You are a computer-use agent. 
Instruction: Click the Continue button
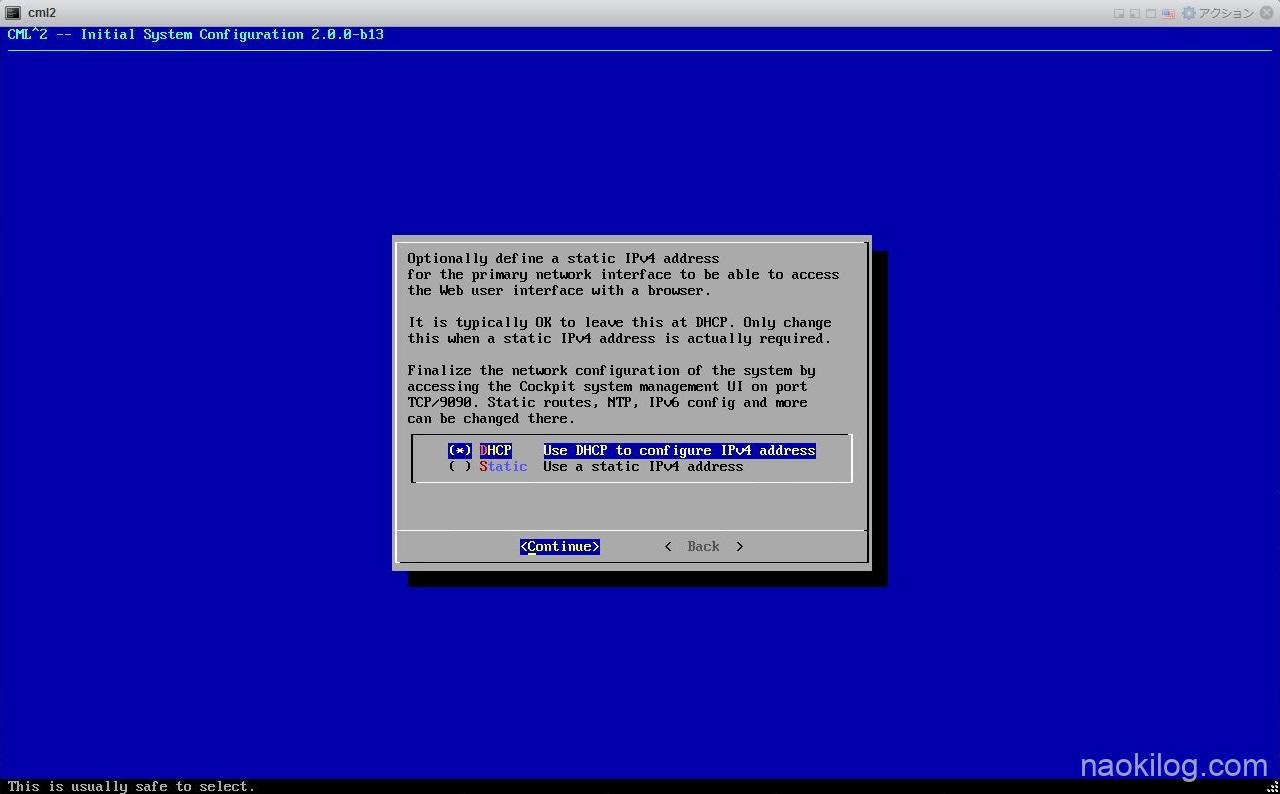[x=560, y=547]
